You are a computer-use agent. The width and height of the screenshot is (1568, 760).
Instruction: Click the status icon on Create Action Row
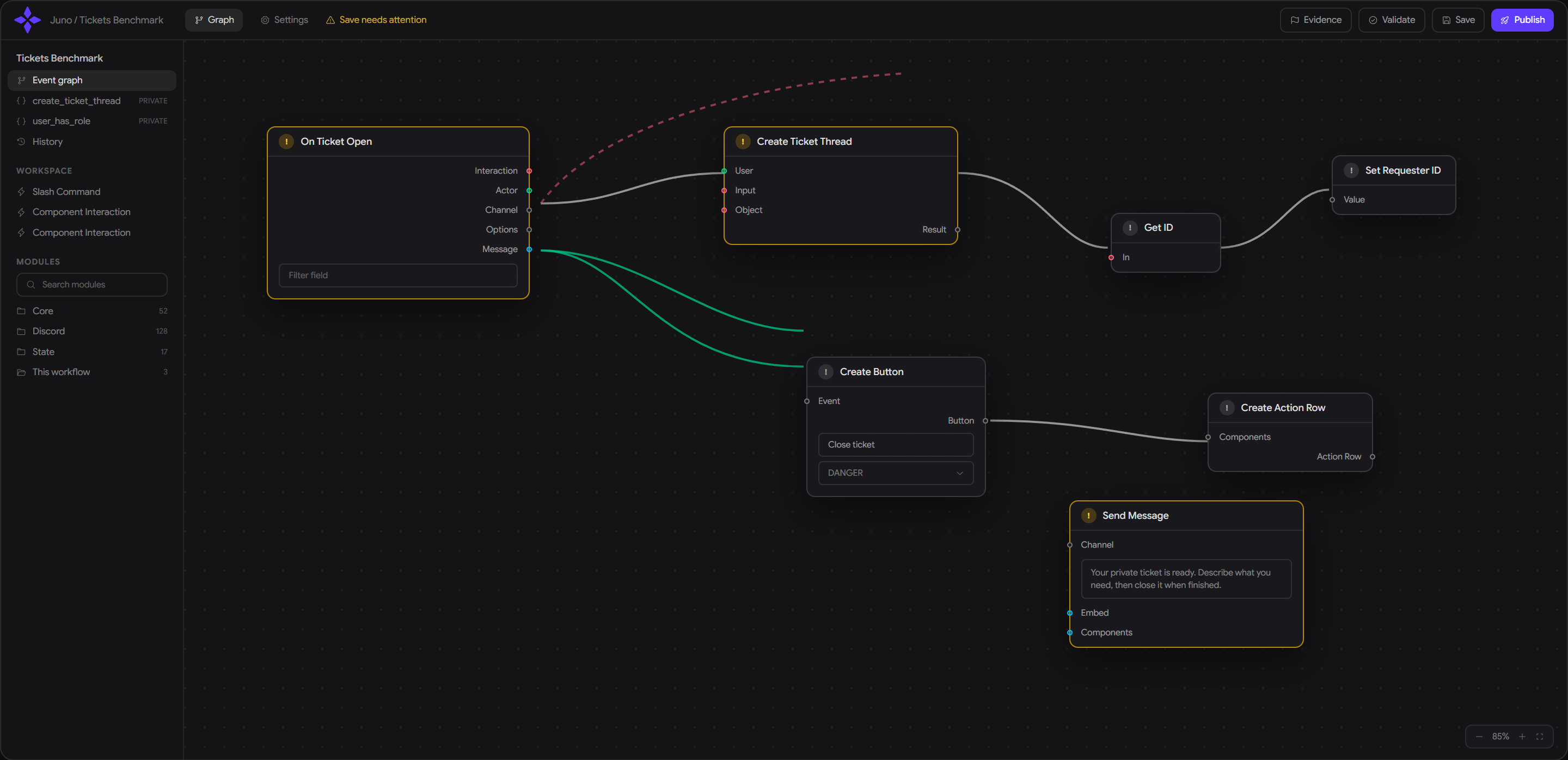point(1227,408)
